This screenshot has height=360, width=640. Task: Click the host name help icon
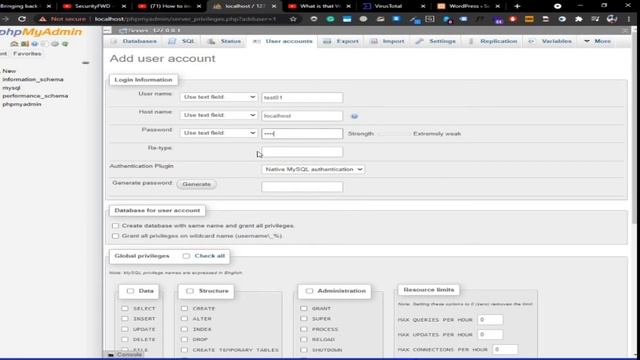coord(354,116)
